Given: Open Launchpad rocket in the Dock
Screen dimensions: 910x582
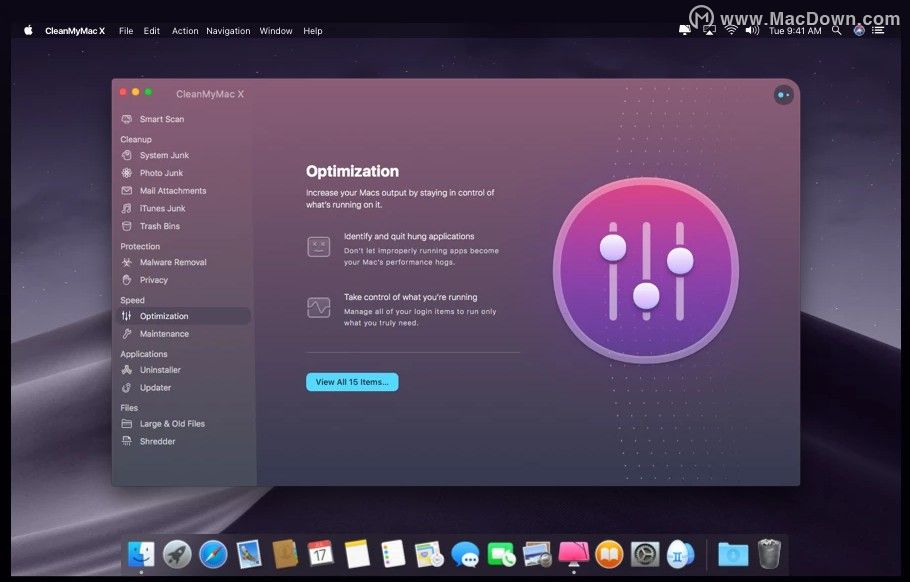Looking at the screenshot, I should click(177, 554).
